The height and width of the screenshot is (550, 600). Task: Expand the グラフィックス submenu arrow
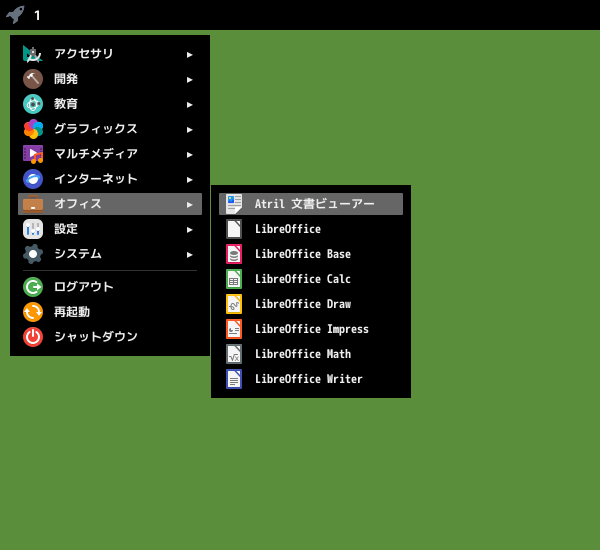pos(189,130)
